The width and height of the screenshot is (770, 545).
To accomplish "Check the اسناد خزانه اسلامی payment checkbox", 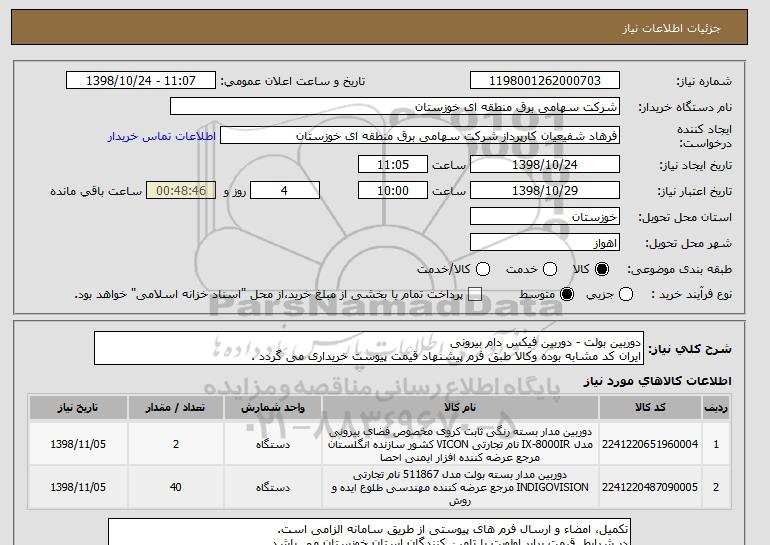I will (x=475, y=294).
